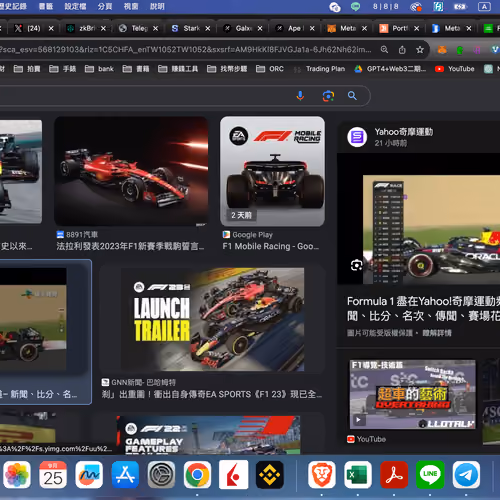
Task: Open F1 23 Launch Trailer image result
Action: 212,319
